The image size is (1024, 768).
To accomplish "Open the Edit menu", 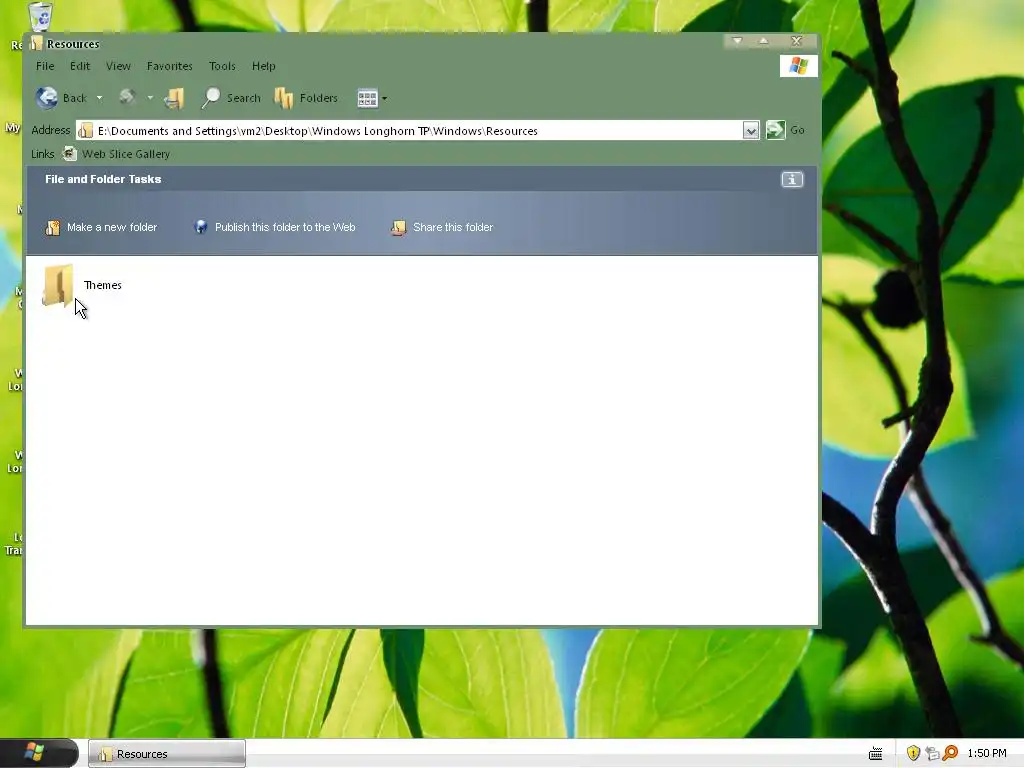I will [x=80, y=66].
